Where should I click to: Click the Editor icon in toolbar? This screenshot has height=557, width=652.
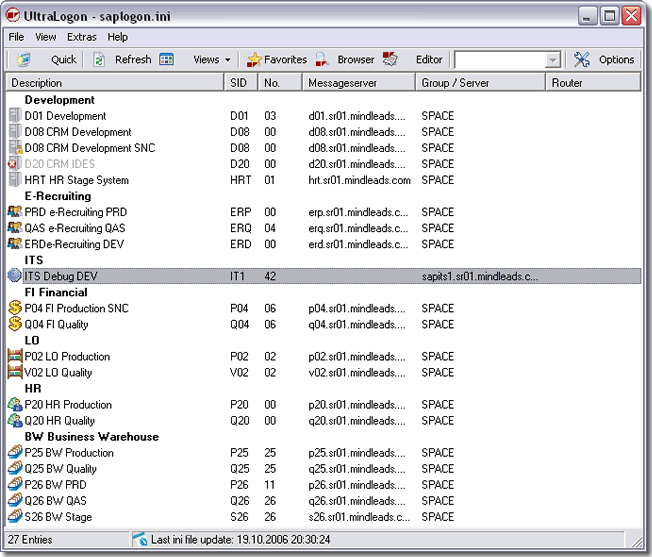390,59
